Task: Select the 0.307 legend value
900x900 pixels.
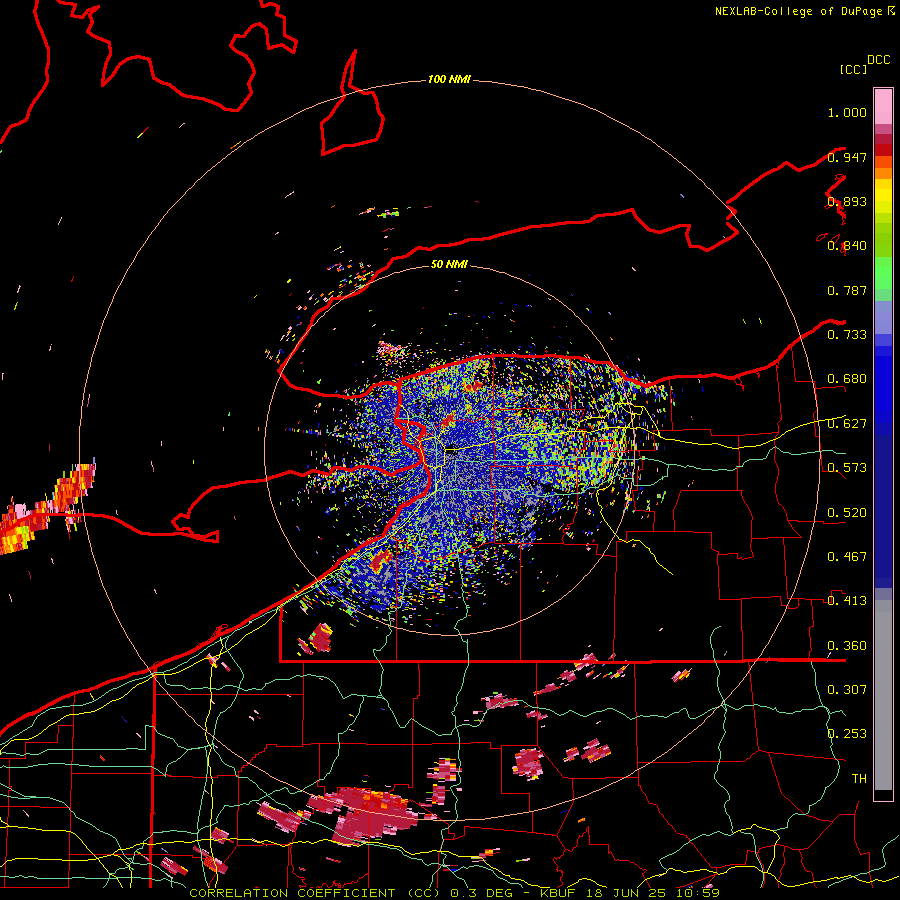Action: click(847, 689)
